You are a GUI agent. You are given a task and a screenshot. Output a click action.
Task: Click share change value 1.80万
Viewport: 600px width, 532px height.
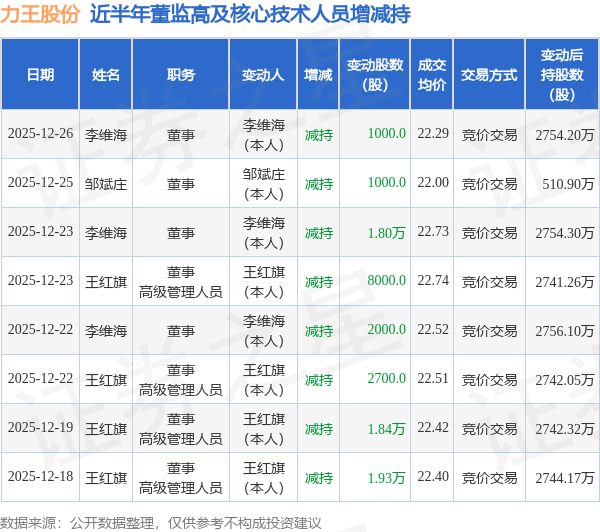[x=386, y=233]
